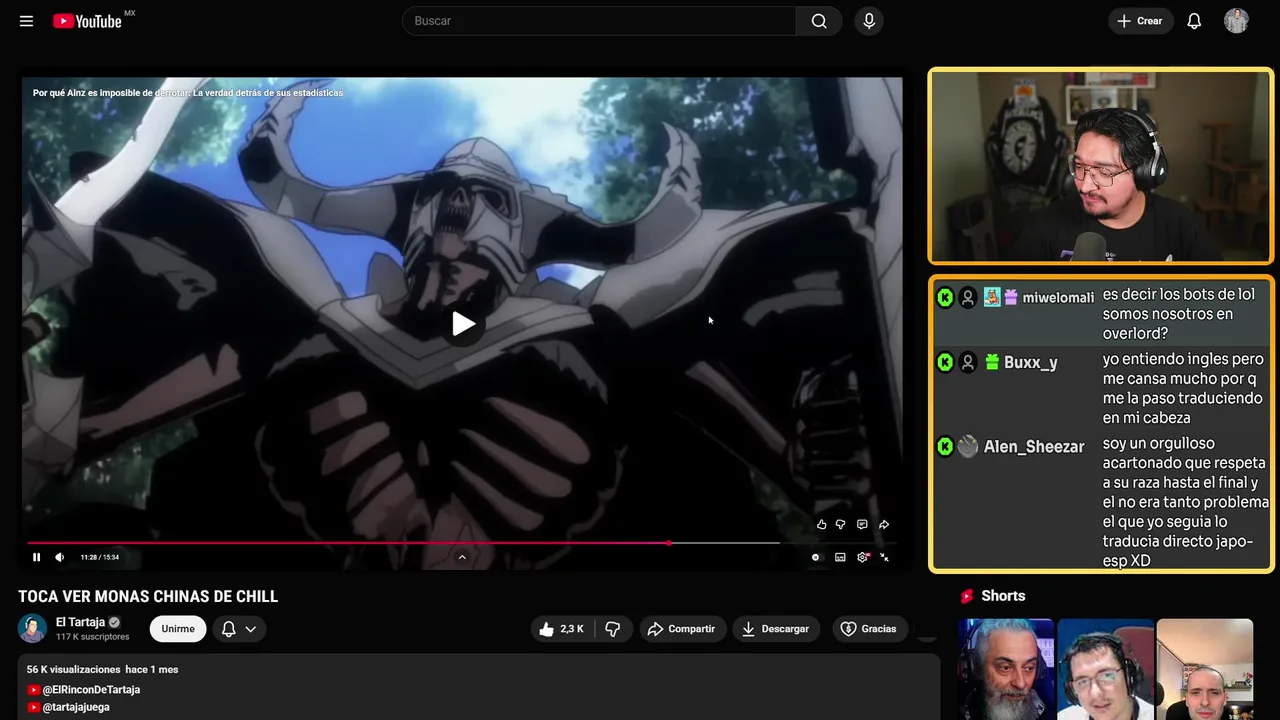Click the Buscar search field
The width and height of the screenshot is (1280, 720).
tap(599, 21)
